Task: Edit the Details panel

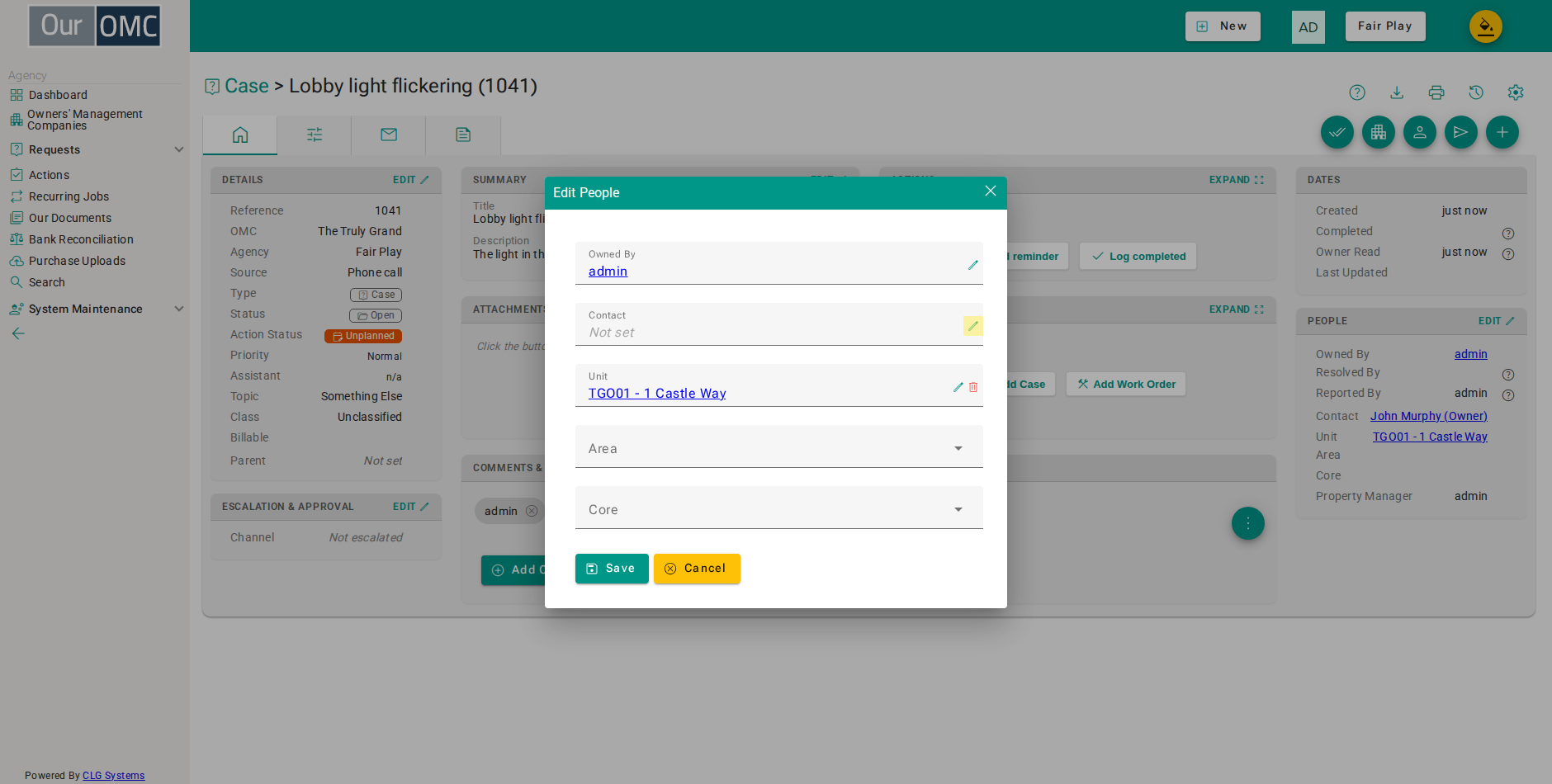Action: click(x=410, y=180)
